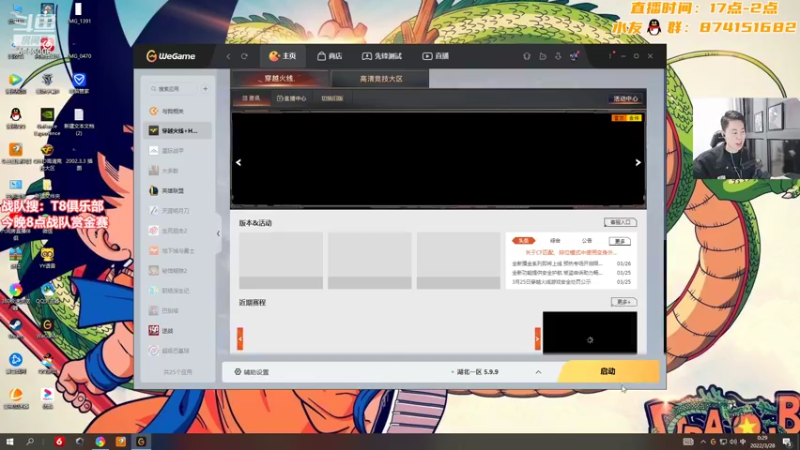Expand server list with the up chevron
The width and height of the screenshot is (800, 450).
(538, 372)
